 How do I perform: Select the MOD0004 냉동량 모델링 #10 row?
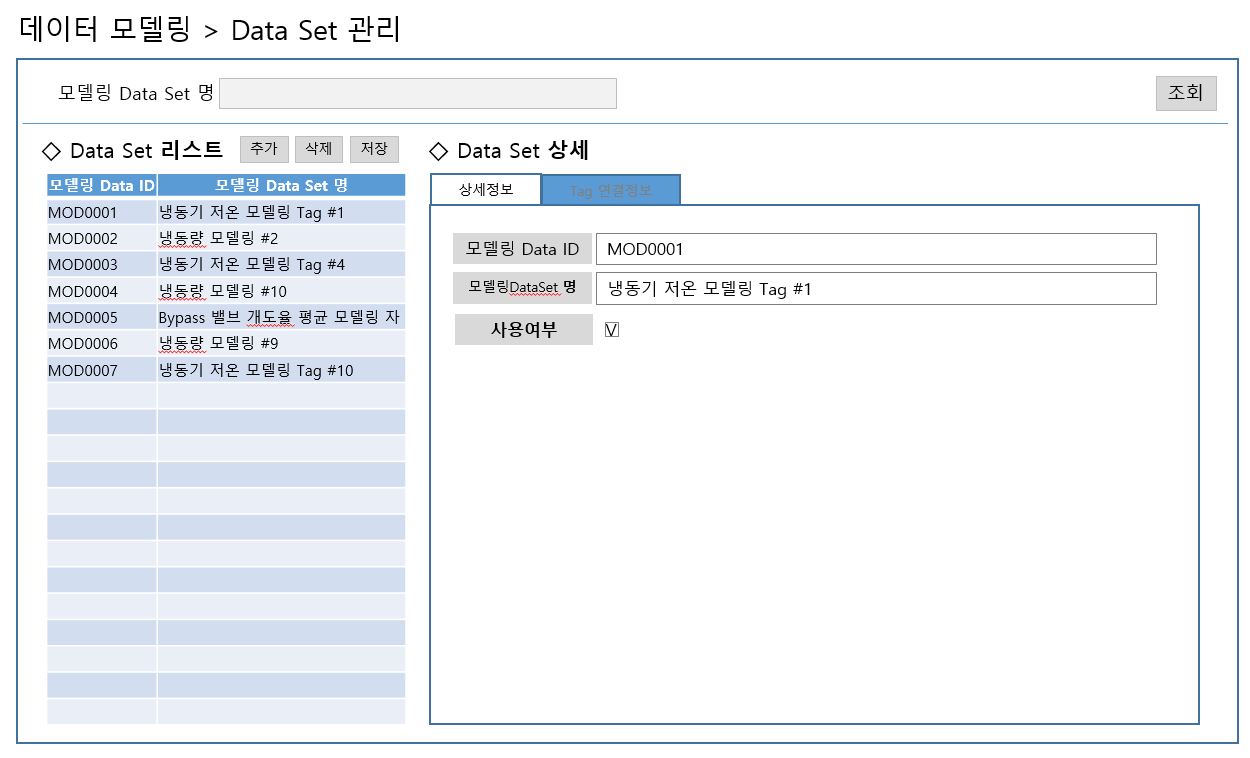click(225, 292)
